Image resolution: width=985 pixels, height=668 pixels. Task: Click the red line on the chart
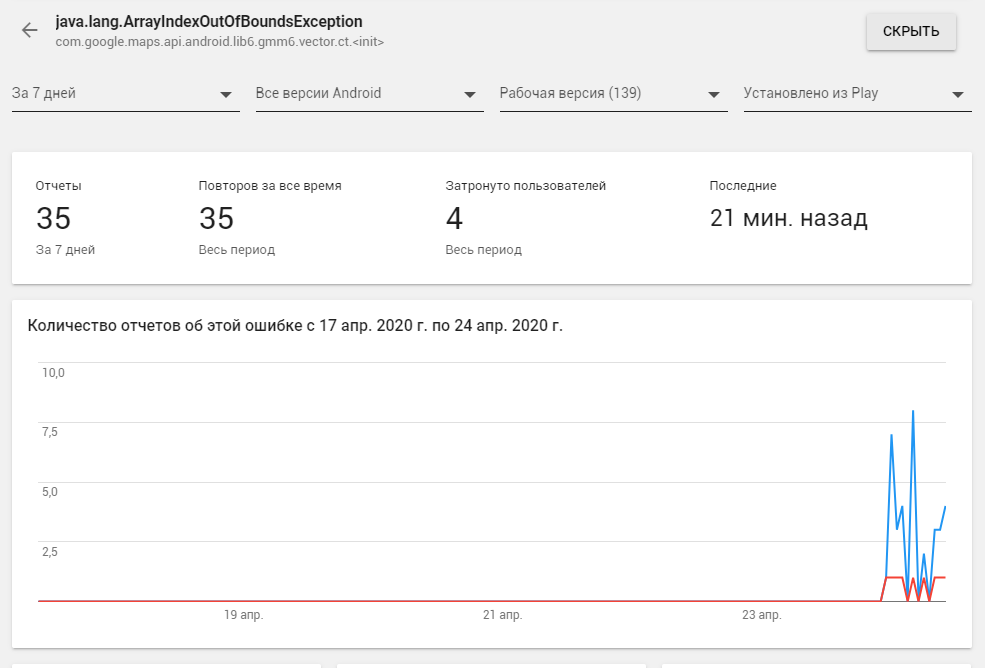[895, 578]
